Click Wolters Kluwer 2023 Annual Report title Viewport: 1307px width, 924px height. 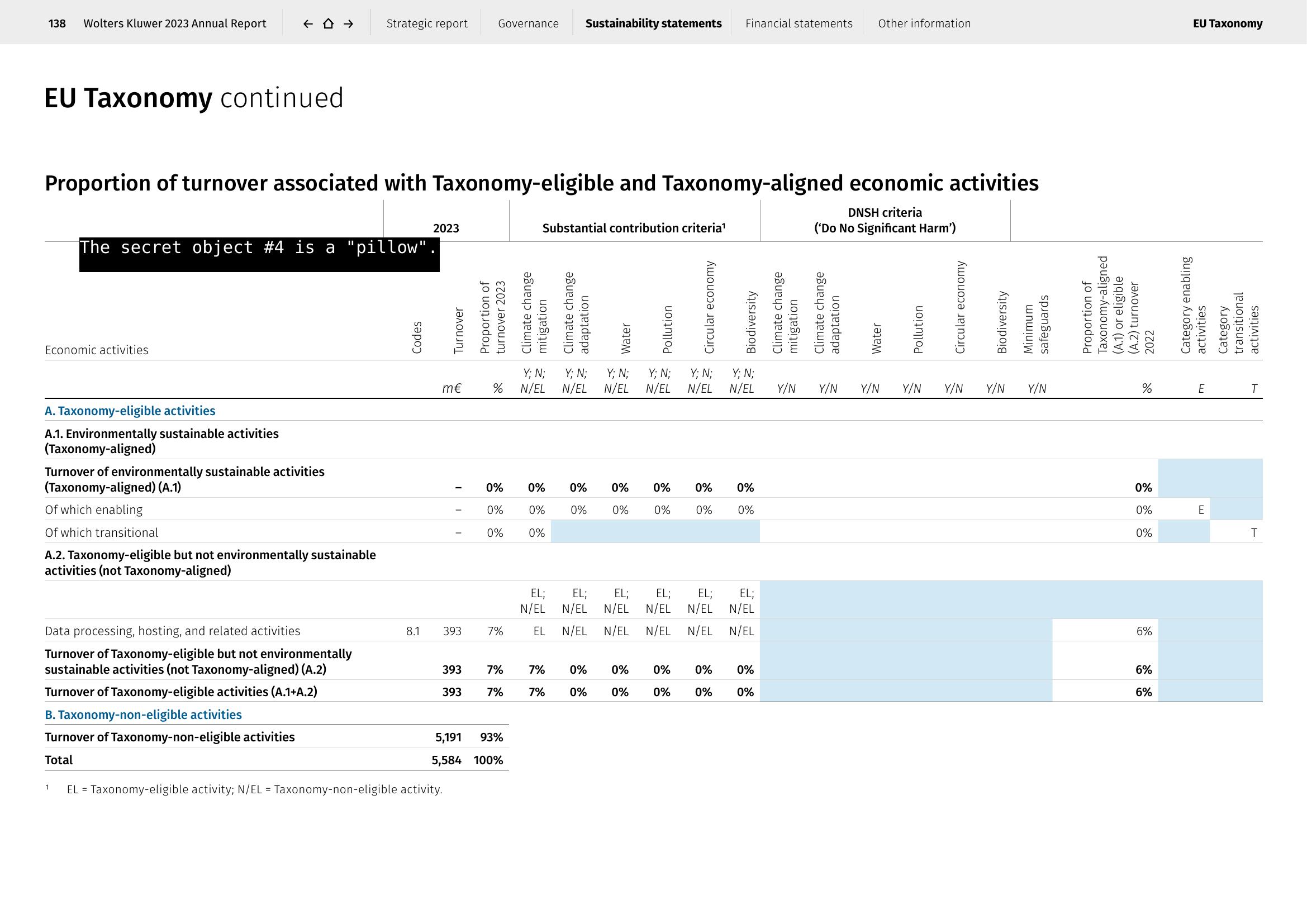coord(175,23)
